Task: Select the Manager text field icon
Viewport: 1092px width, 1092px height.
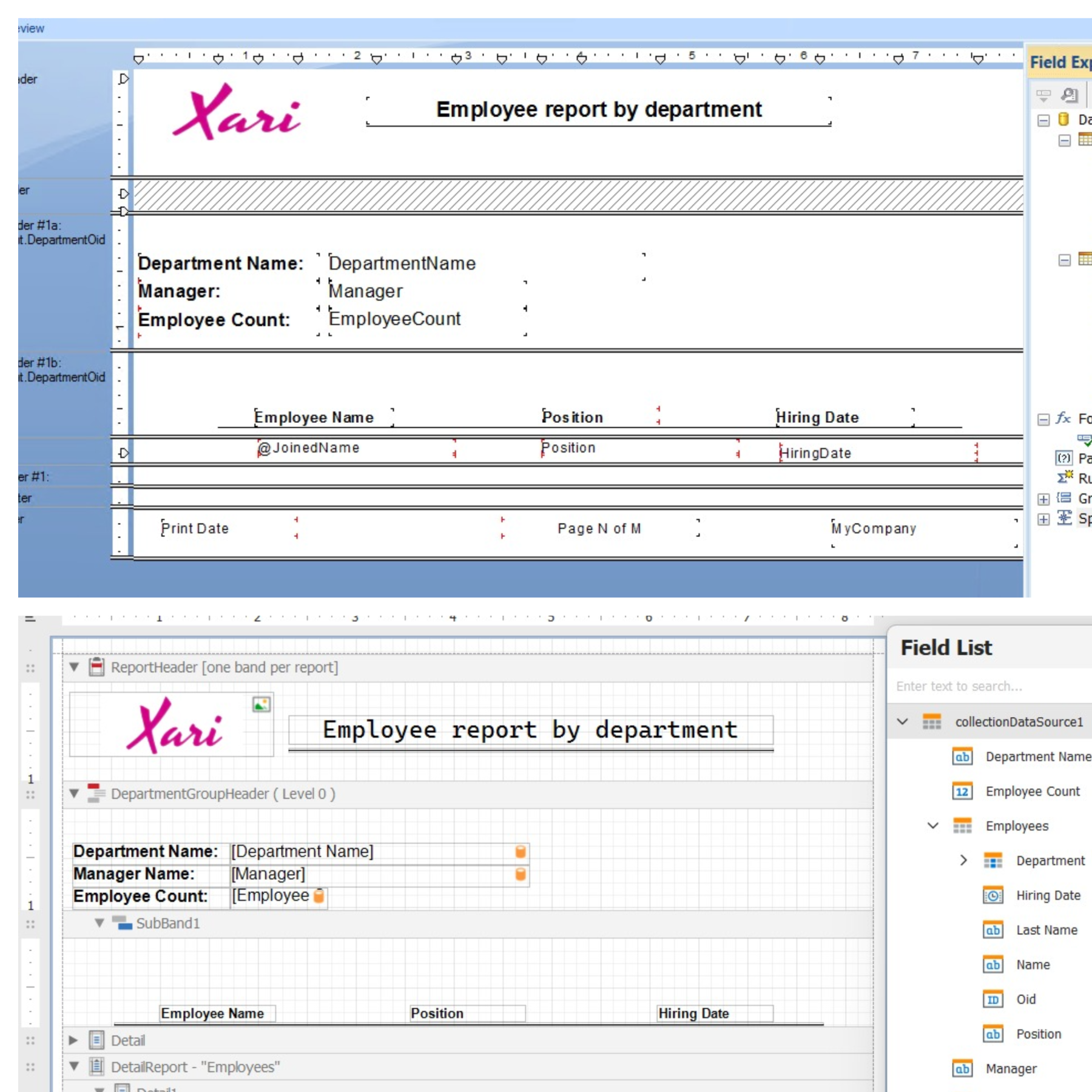Action: tap(963, 1068)
